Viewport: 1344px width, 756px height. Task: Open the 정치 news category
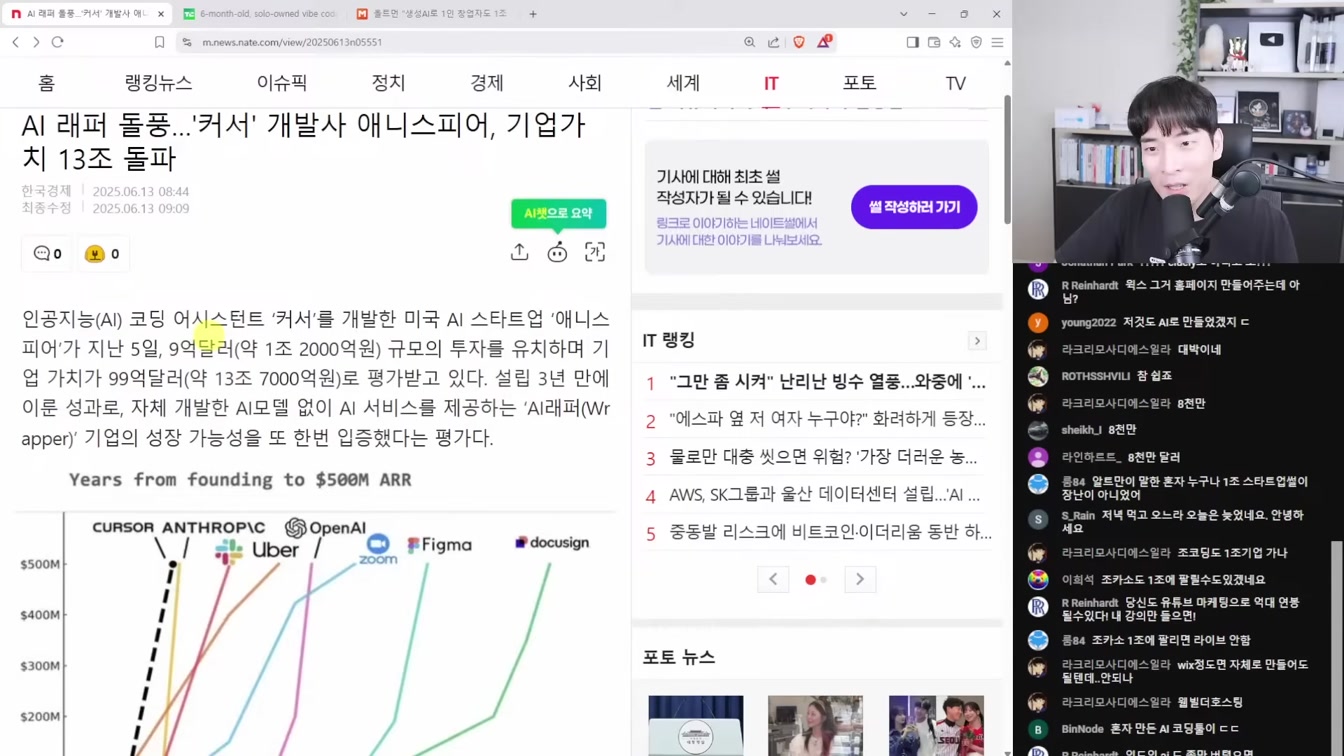[x=388, y=83]
